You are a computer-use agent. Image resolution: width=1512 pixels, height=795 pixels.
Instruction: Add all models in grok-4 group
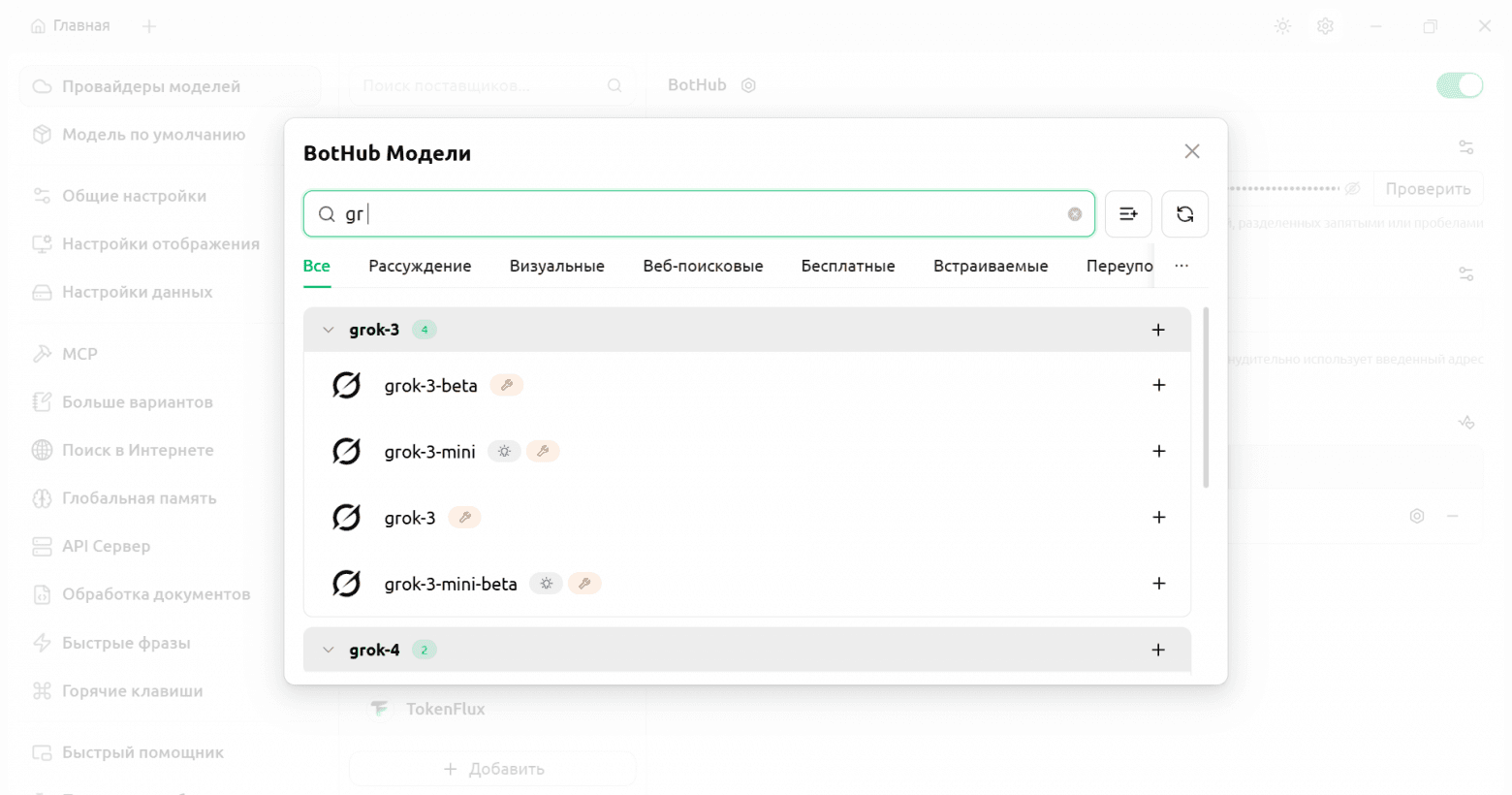click(x=1158, y=650)
